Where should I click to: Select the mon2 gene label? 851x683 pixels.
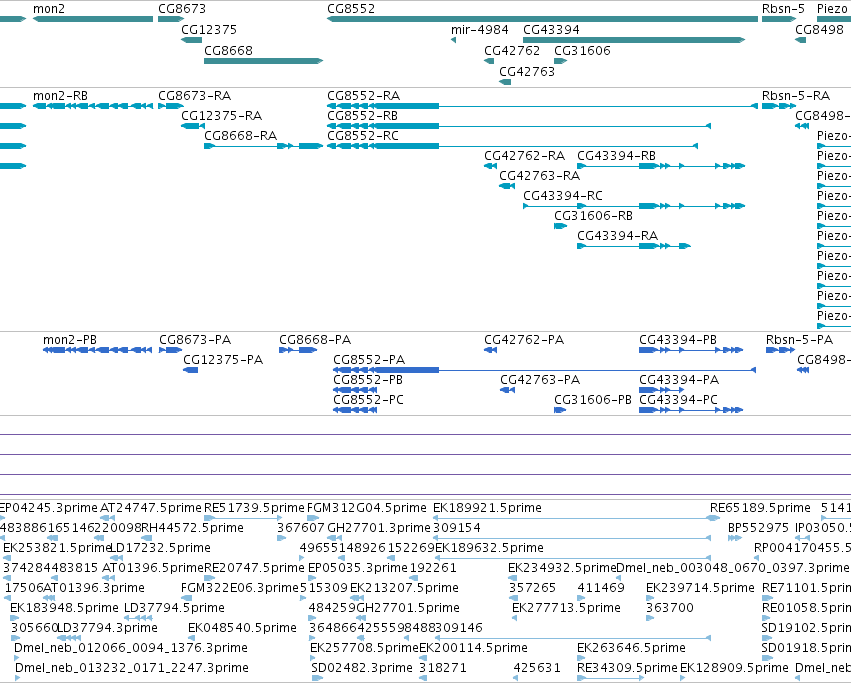pos(49,9)
